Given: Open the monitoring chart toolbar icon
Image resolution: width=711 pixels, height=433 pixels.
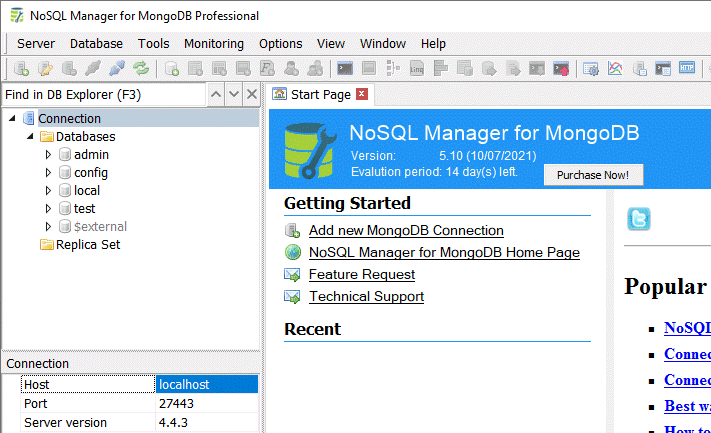Looking at the screenshot, I should pos(615,69).
